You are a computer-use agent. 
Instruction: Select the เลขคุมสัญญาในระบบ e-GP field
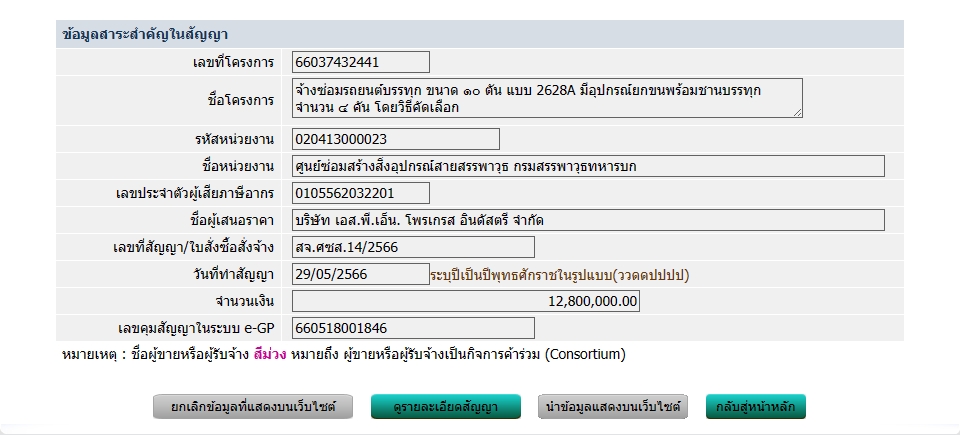pyautogui.click(x=413, y=328)
